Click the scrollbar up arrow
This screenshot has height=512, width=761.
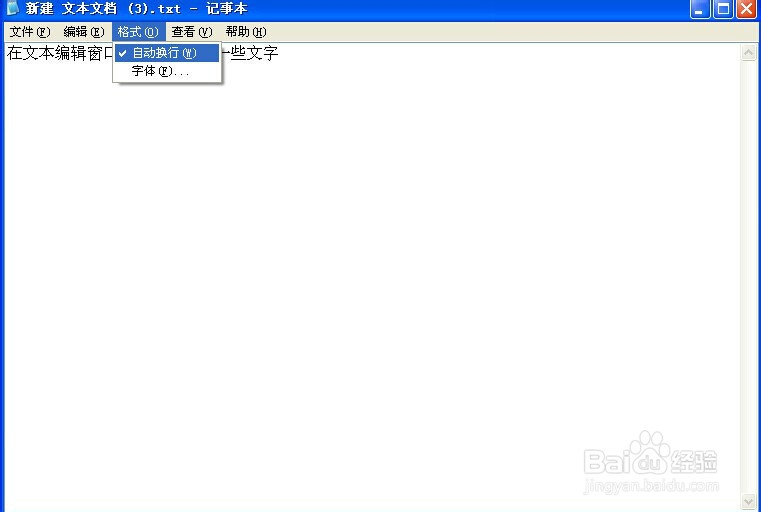(748, 52)
